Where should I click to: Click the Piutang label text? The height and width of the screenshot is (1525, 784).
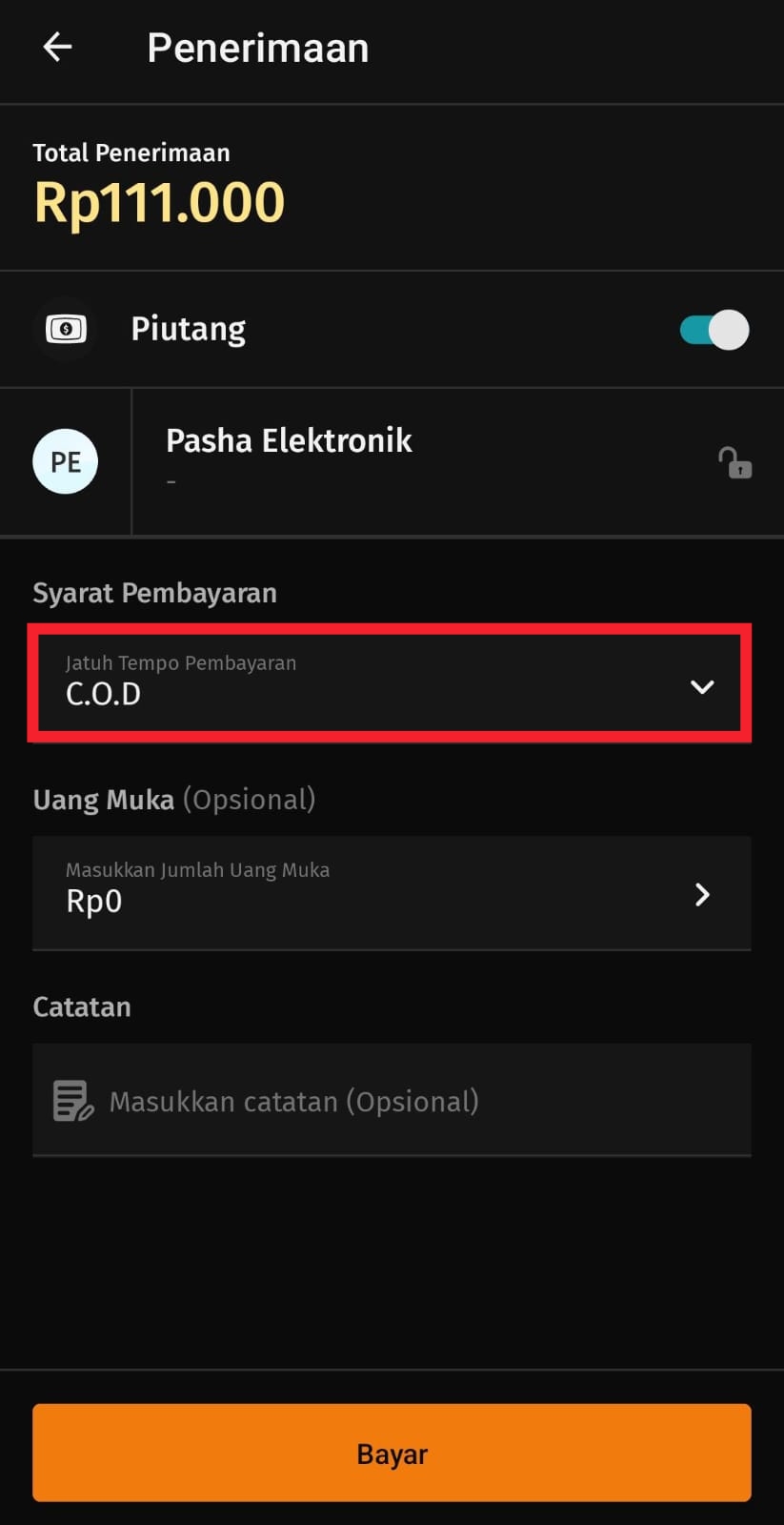click(188, 329)
